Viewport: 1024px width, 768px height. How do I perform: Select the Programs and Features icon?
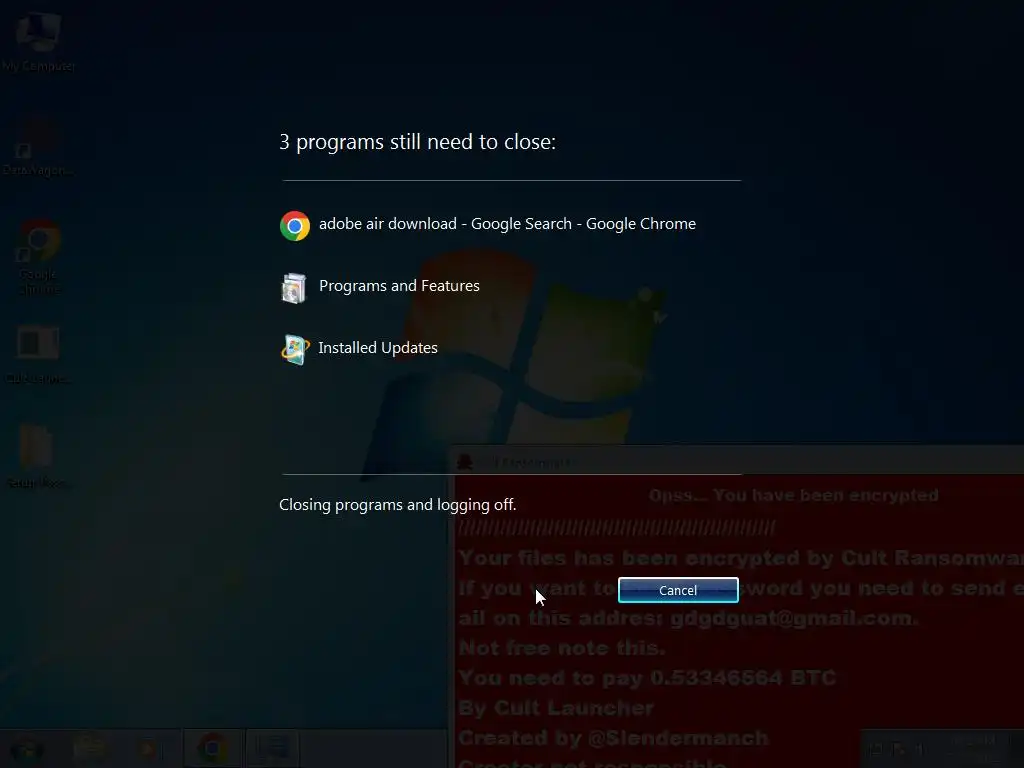(x=294, y=288)
